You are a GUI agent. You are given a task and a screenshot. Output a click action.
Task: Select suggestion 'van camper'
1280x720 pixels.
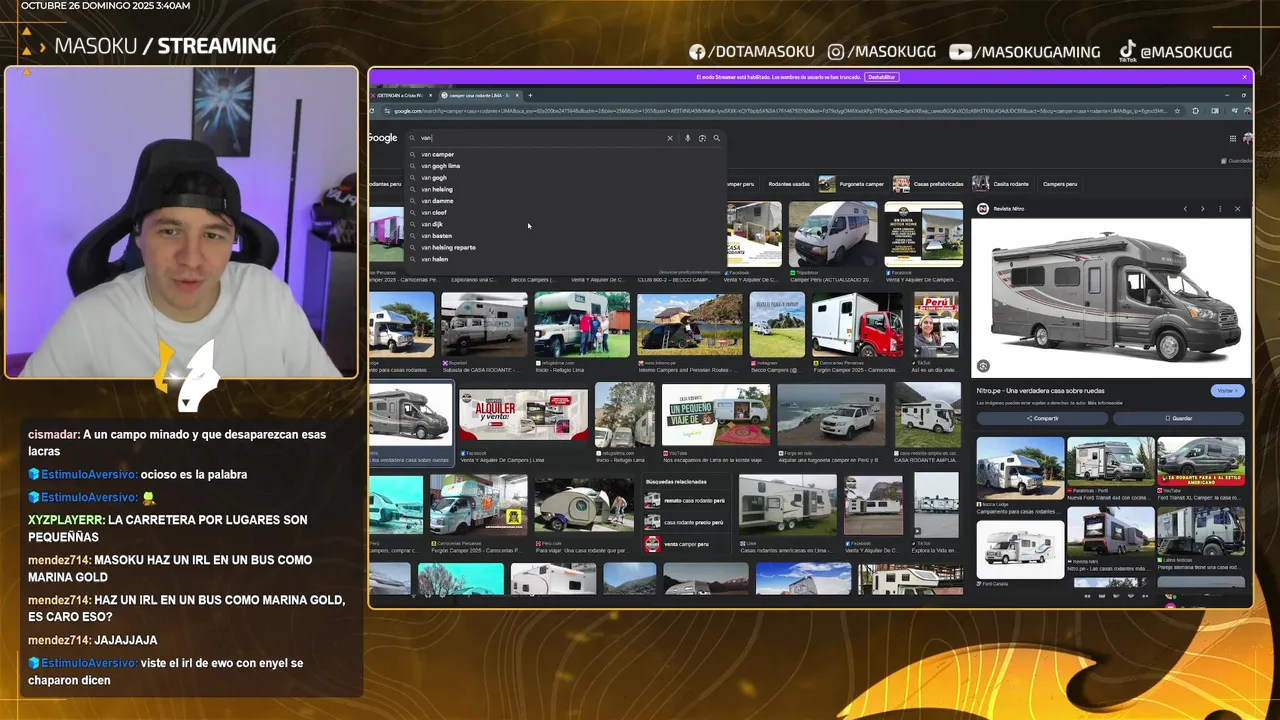tap(437, 154)
